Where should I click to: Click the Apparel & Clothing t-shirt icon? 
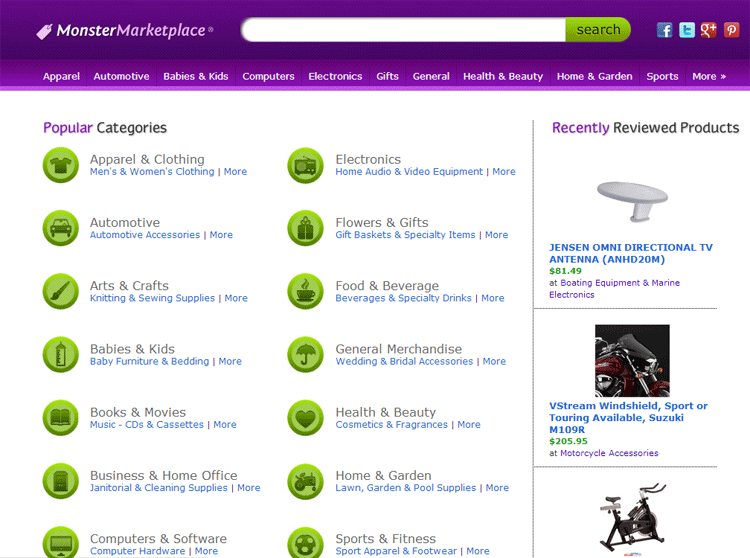coord(61,165)
